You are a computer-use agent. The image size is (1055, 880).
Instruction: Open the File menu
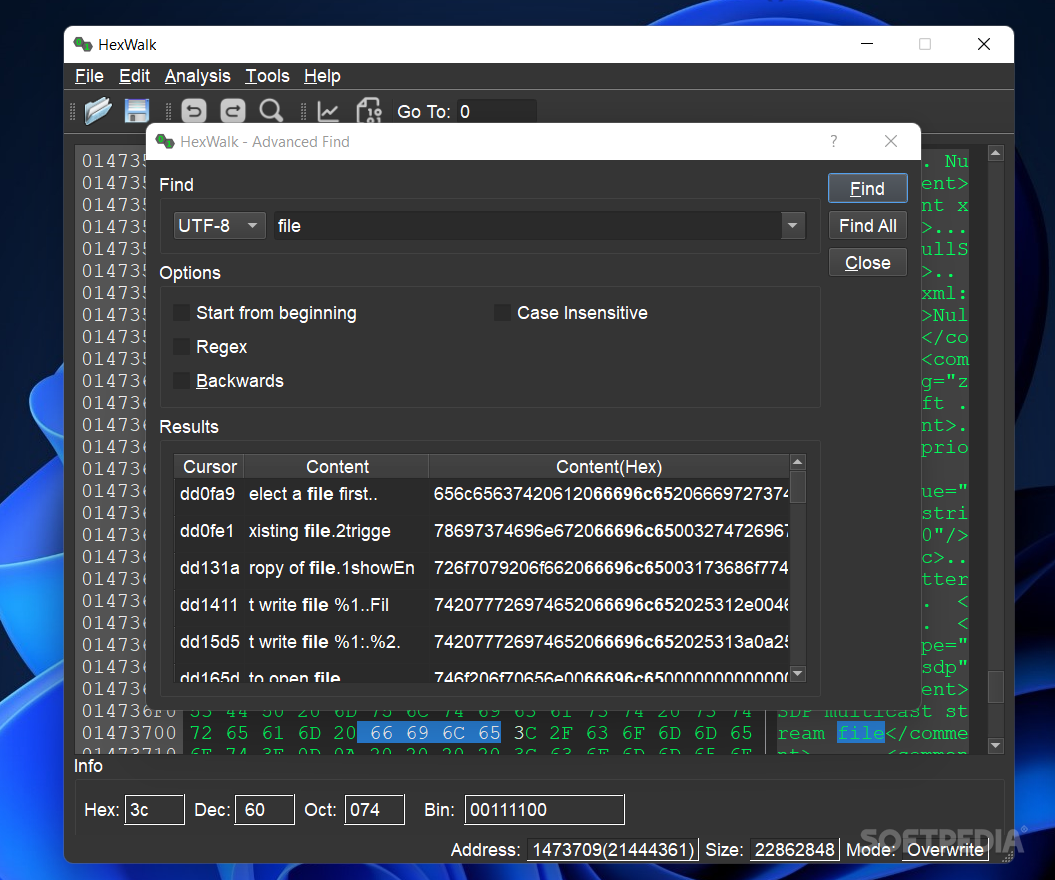coord(89,76)
